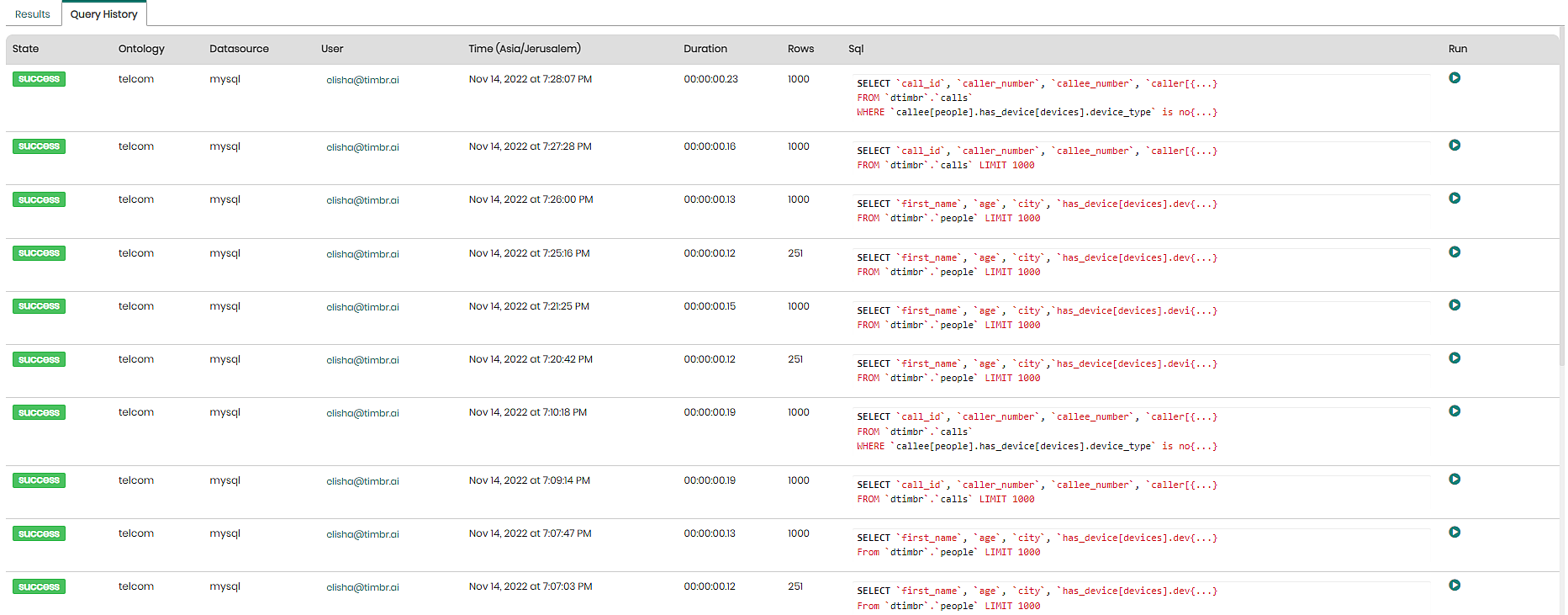Expand {...} in SQL of 7:25:16 PM query
1568x615 pixels.
click(x=1203, y=257)
